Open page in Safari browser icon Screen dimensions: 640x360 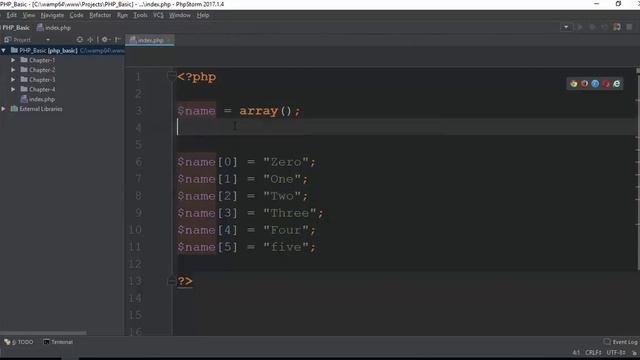click(595, 84)
